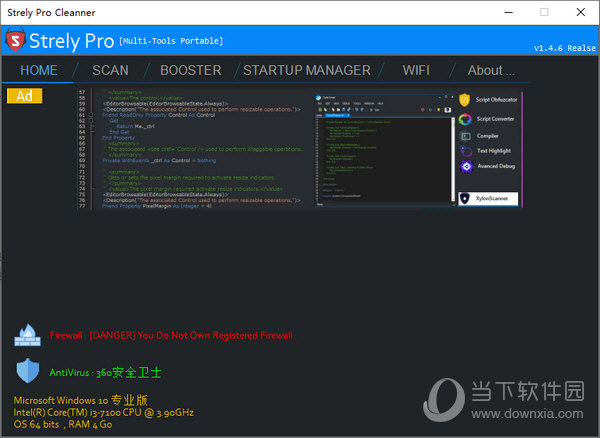The height and width of the screenshot is (438, 600).
Task: Open the About tab
Action: tap(491, 70)
